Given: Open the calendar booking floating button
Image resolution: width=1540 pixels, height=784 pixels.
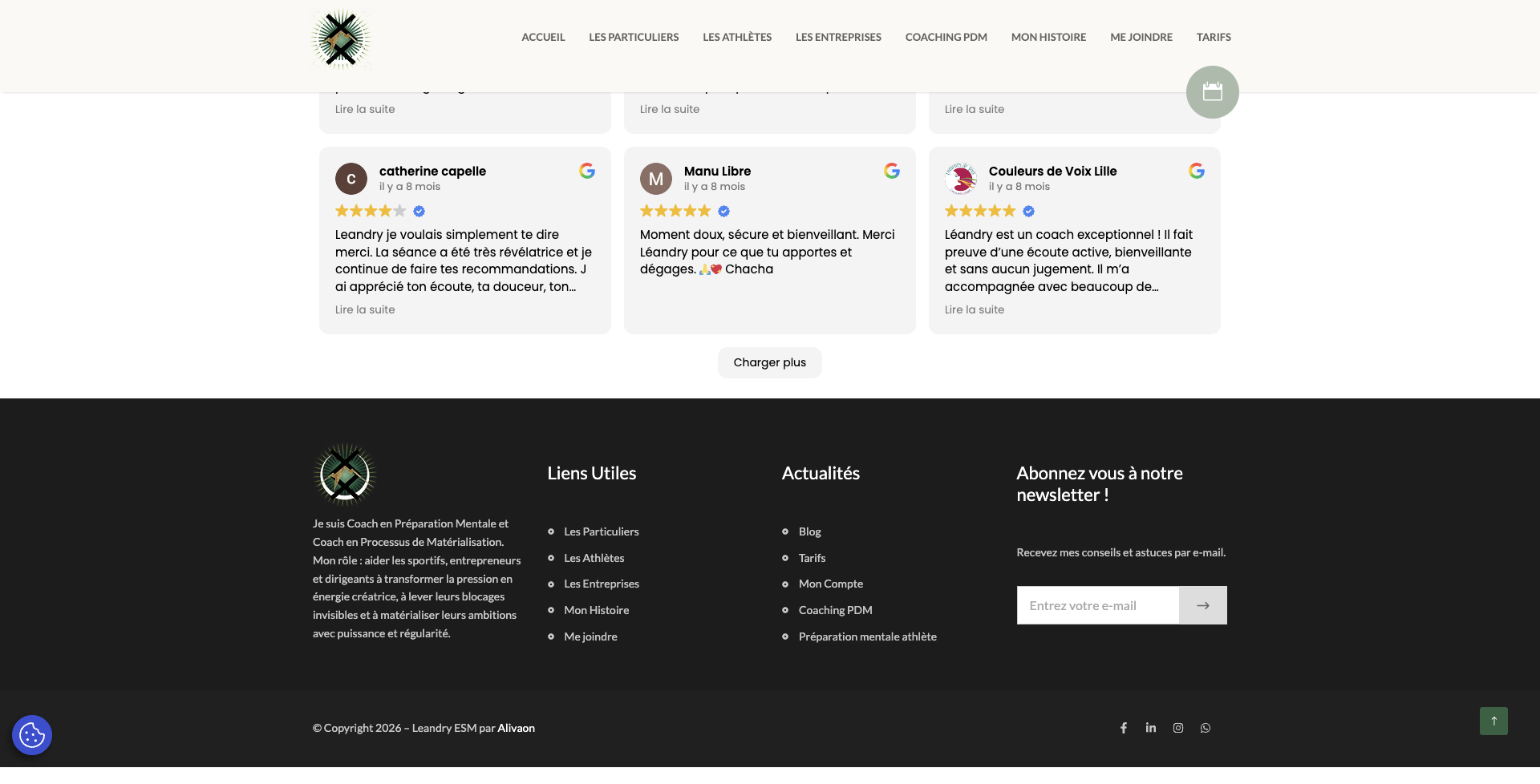Looking at the screenshot, I should tap(1212, 92).
